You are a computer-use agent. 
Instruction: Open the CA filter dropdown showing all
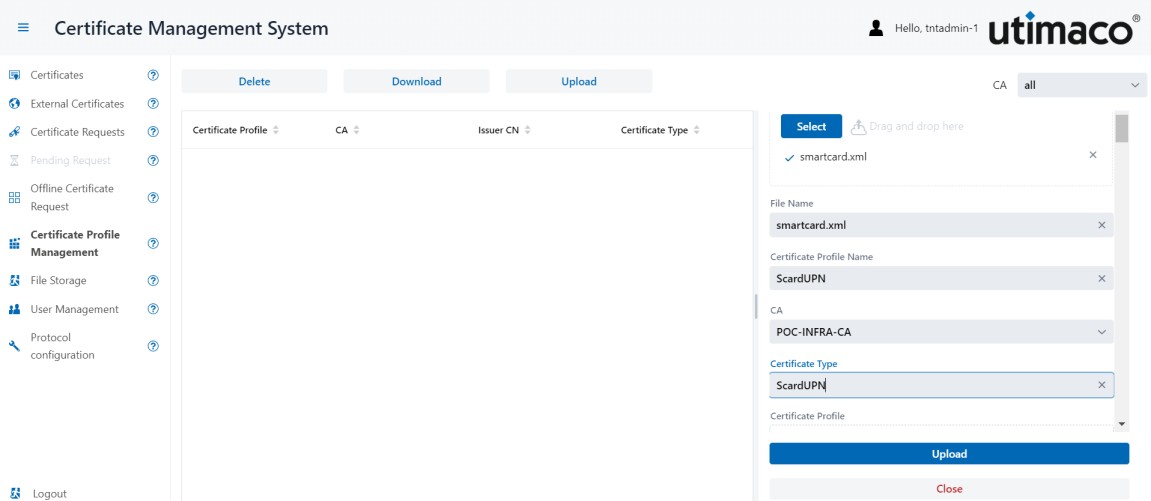(1082, 85)
